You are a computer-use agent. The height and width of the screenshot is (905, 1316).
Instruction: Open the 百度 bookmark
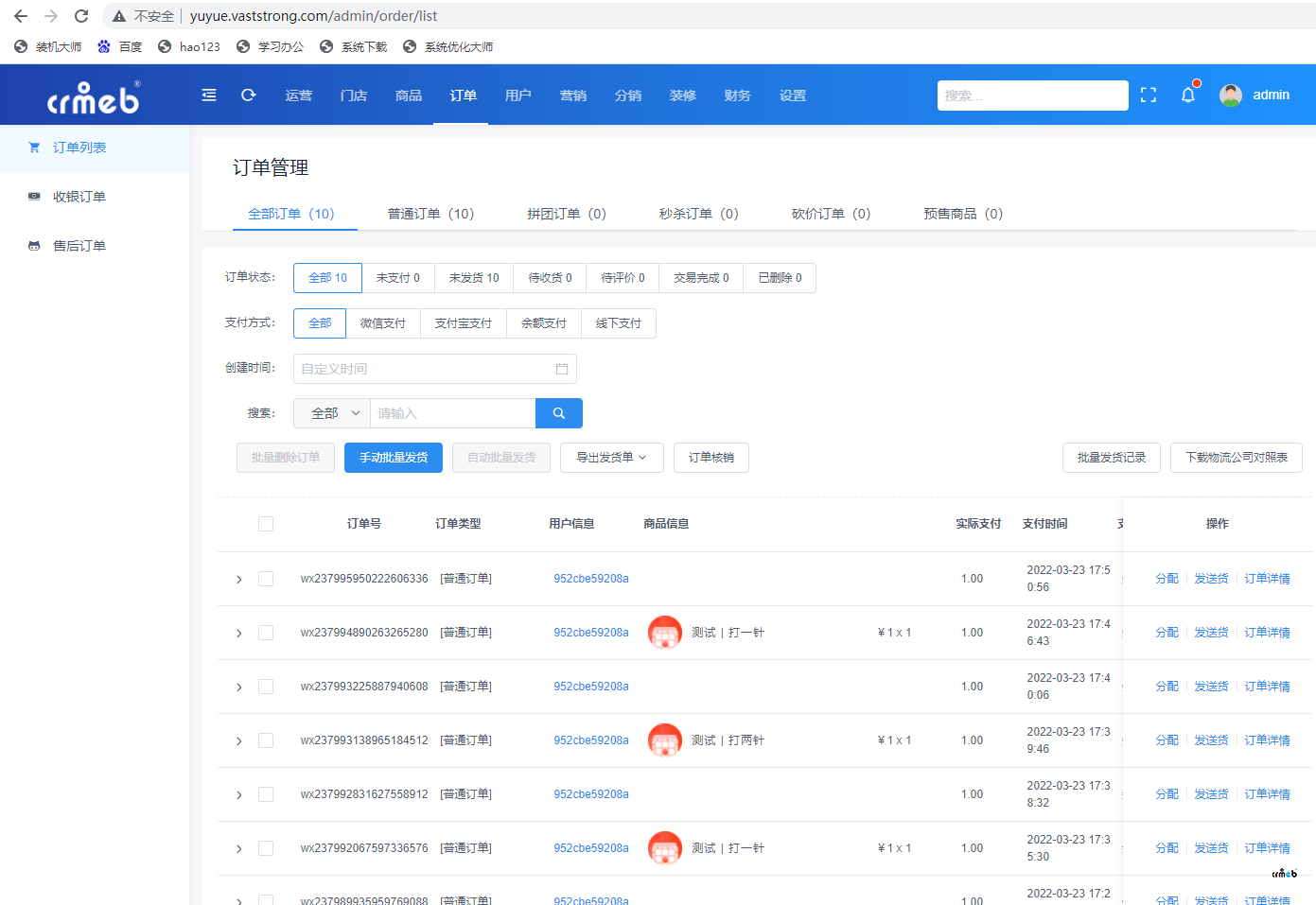119,46
